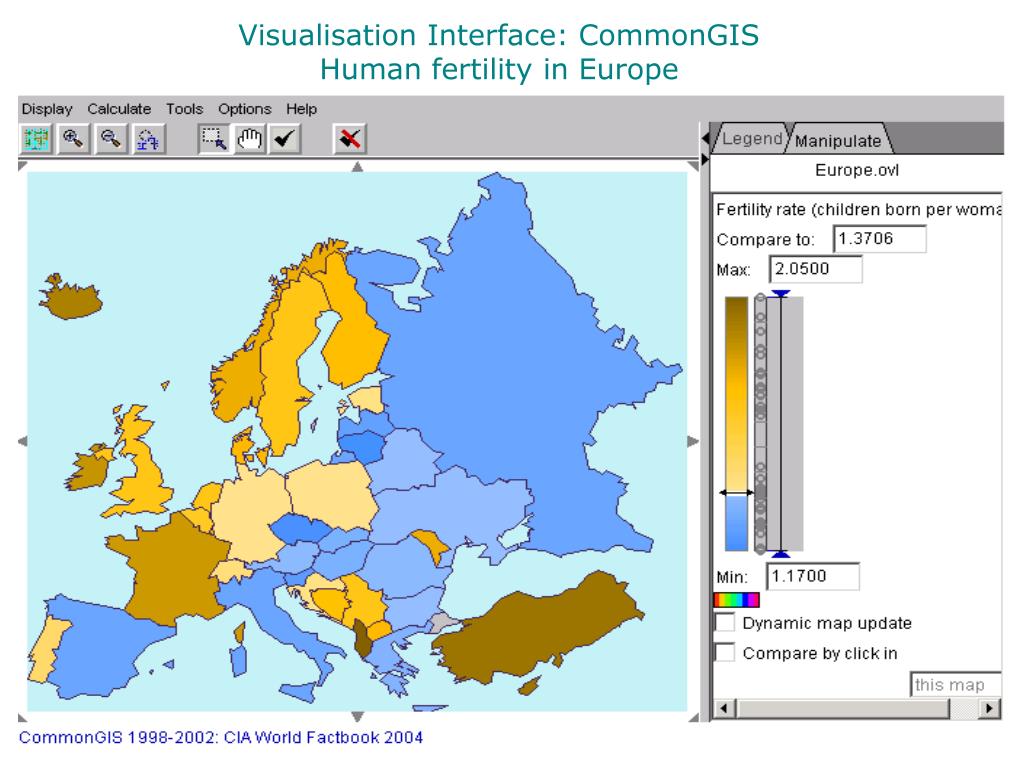Open the Tools menu
1024x768 pixels.
coord(184,109)
